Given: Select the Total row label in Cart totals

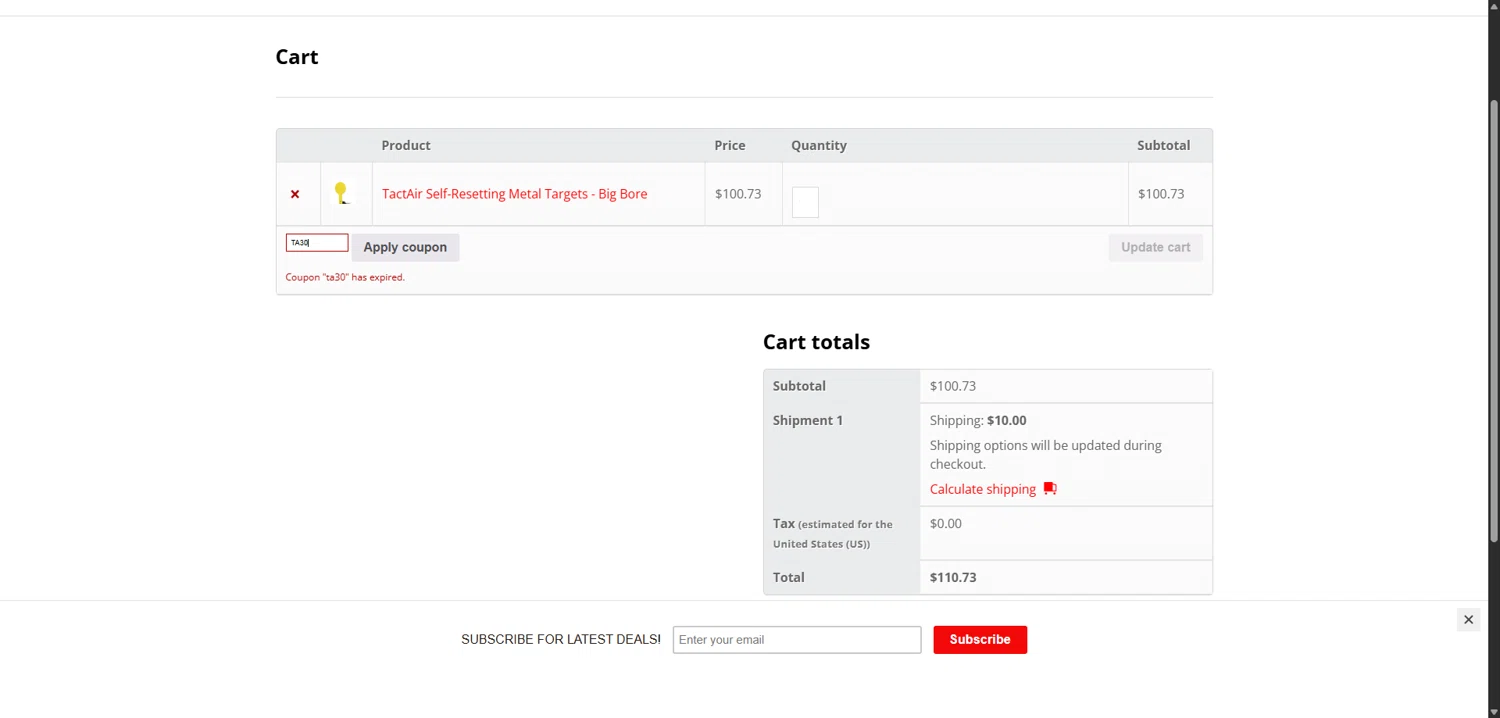Looking at the screenshot, I should [x=789, y=577].
